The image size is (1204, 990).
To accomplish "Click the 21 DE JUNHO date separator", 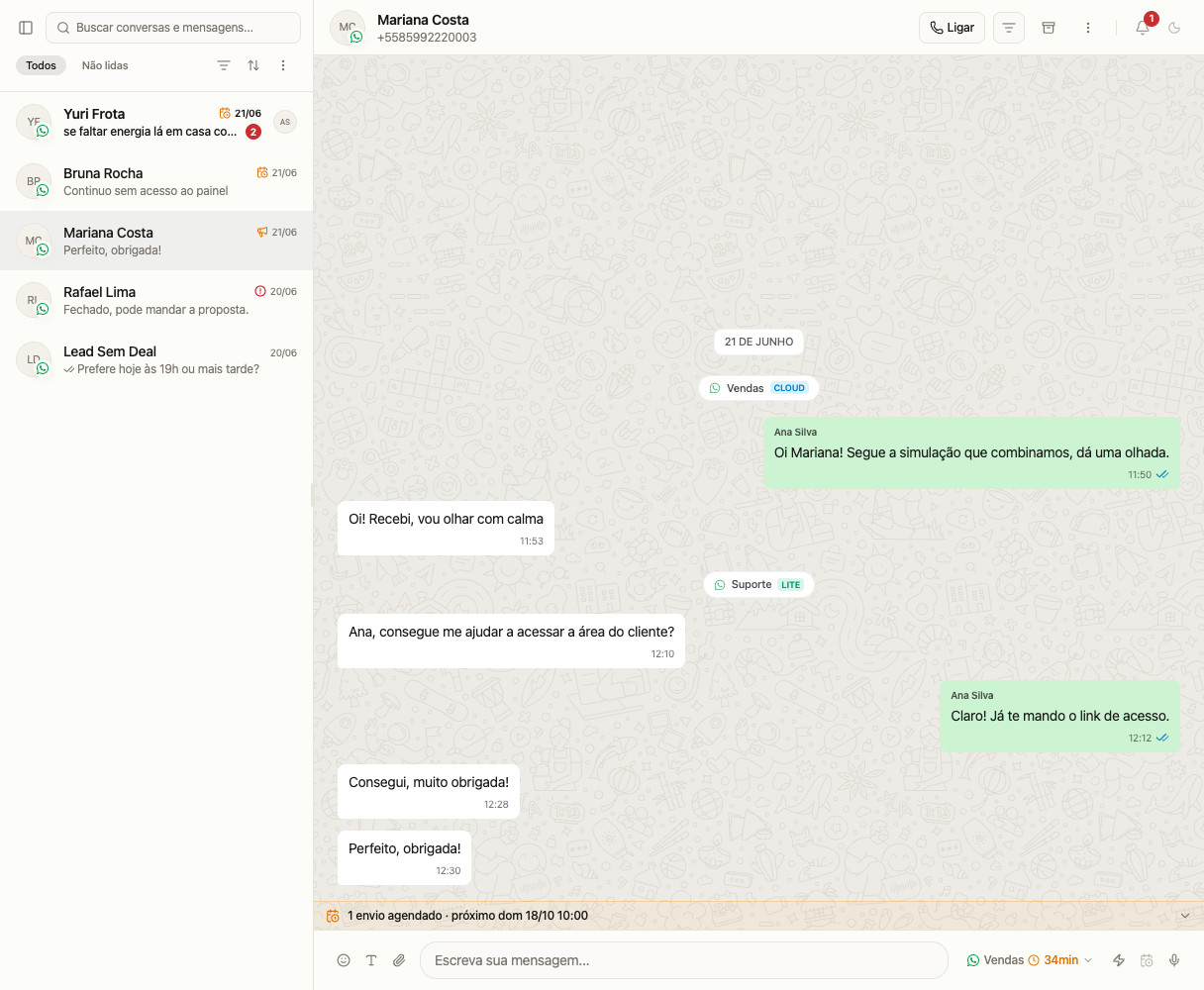I will [758, 342].
